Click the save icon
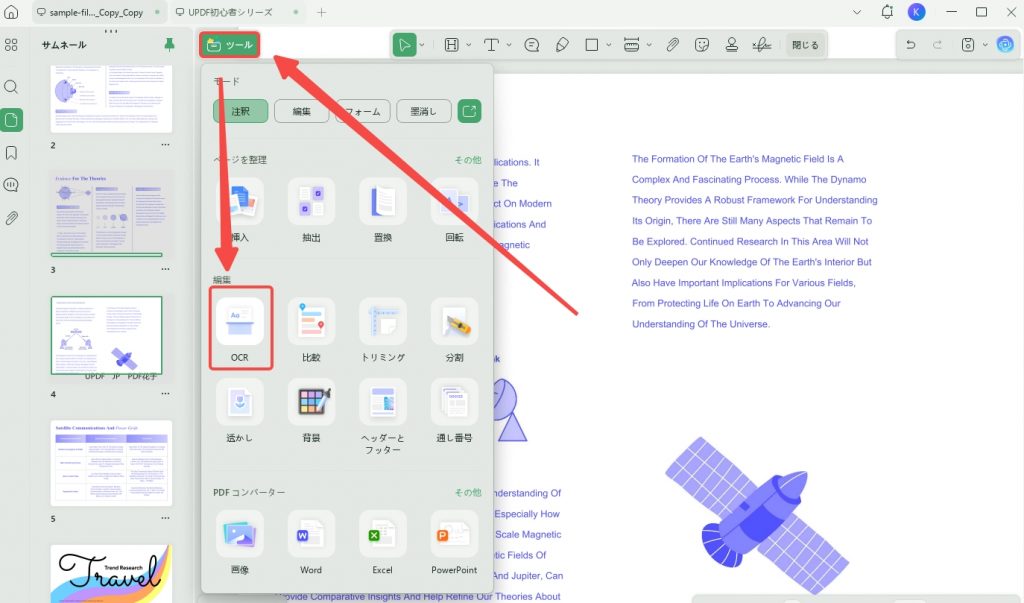This screenshot has height=603, width=1024. click(x=968, y=45)
